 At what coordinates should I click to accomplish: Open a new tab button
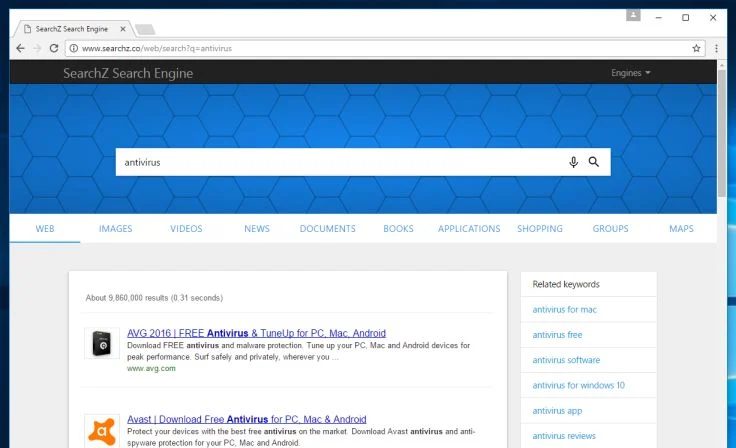(145, 30)
